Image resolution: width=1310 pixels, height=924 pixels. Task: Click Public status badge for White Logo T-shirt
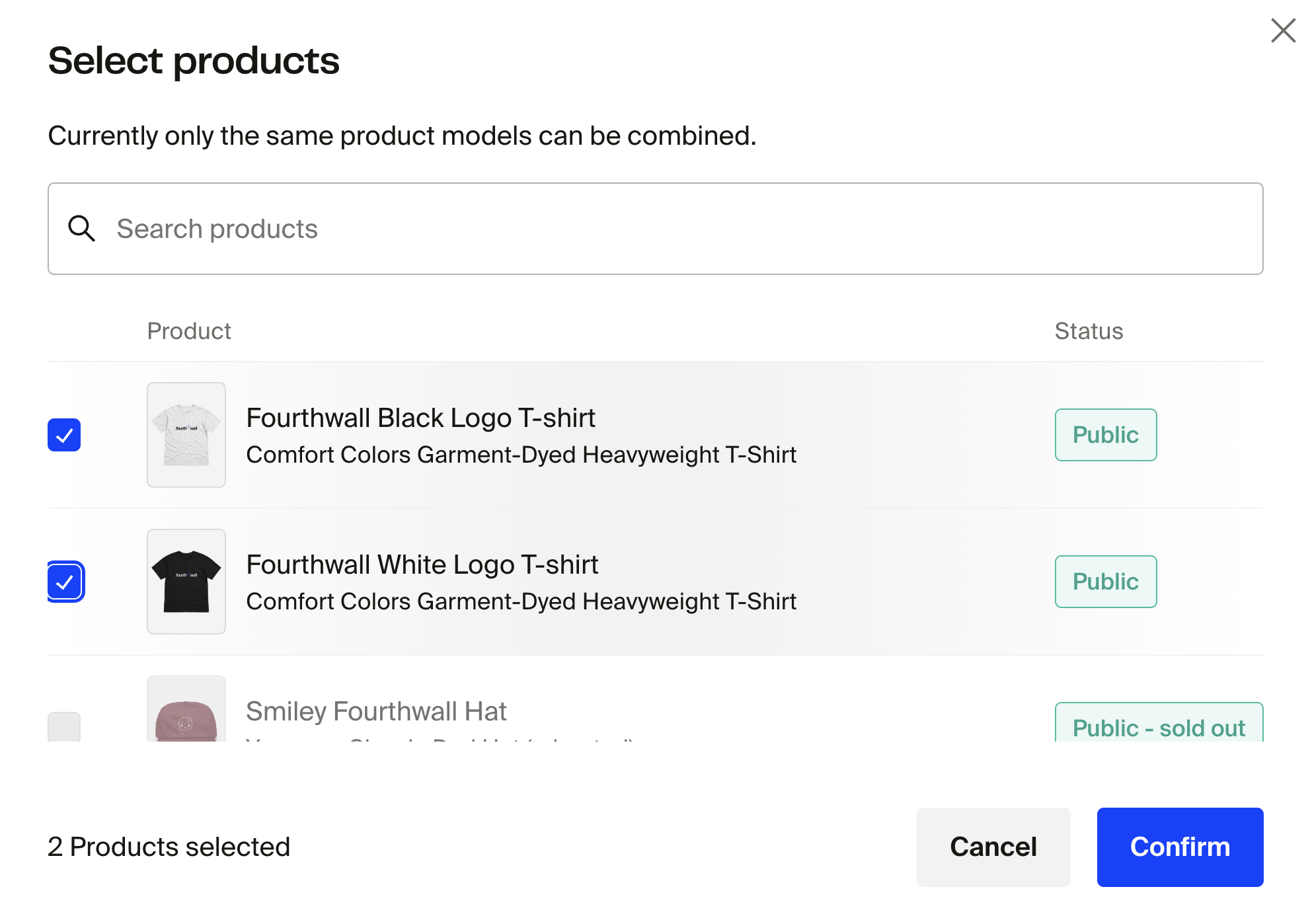(x=1105, y=582)
